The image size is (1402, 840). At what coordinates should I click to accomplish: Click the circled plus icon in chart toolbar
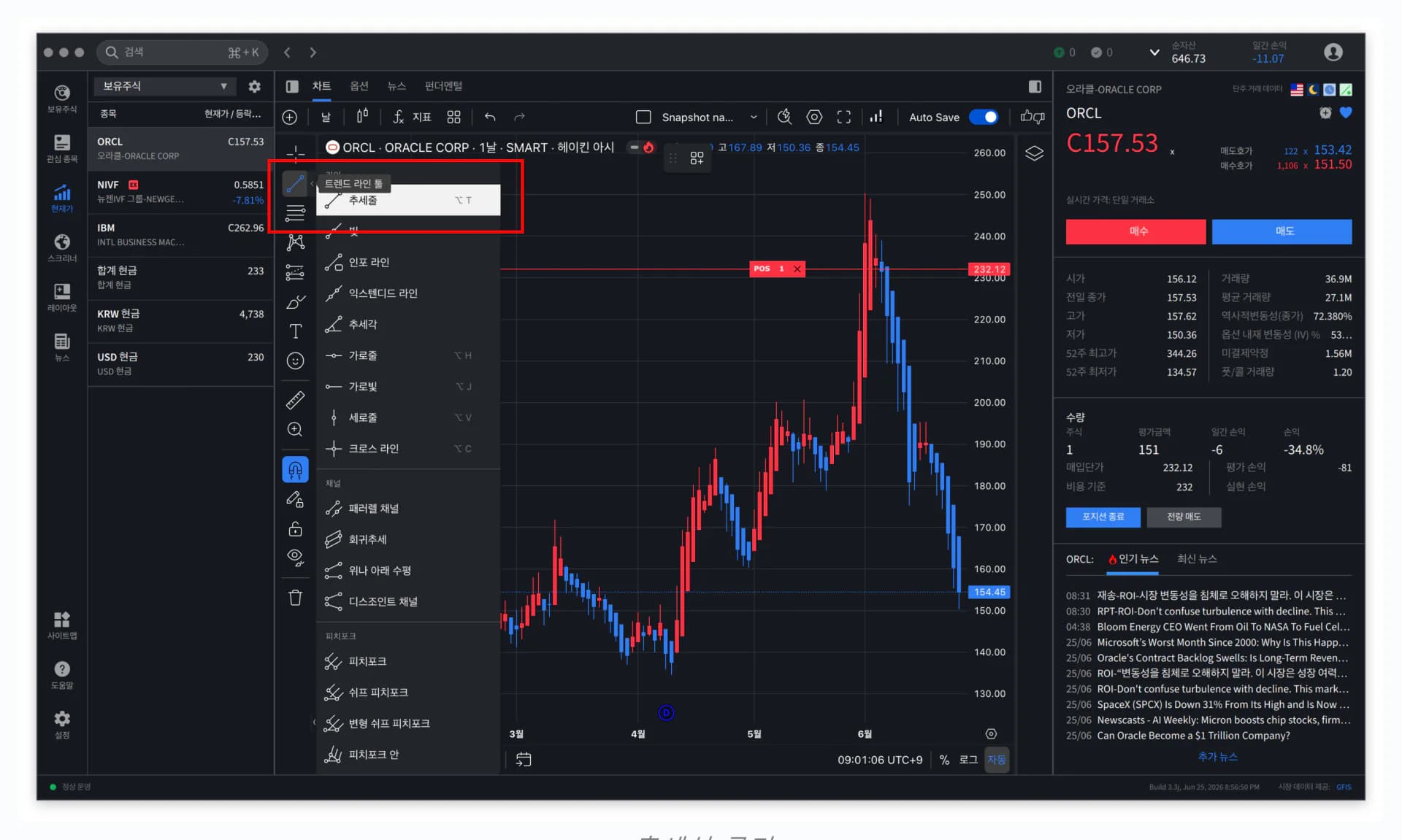290,117
